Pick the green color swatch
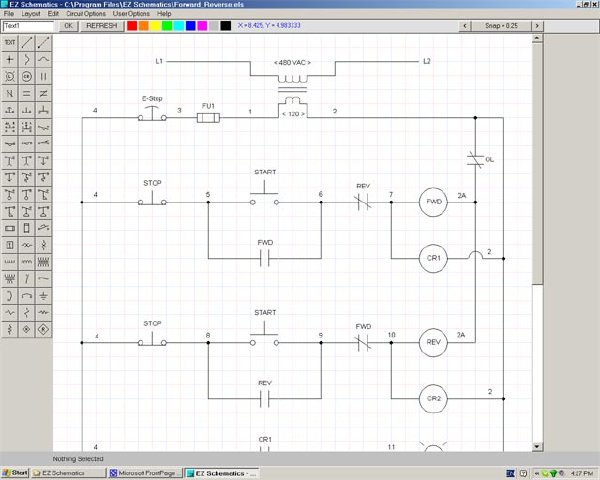The width and height of the screenshot is (600, 480). tap(167, 26)
